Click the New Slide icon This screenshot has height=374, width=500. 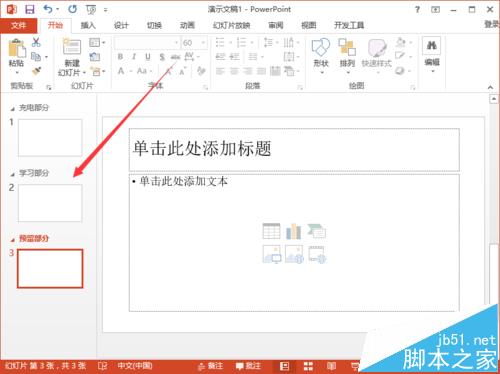(72, 46)
